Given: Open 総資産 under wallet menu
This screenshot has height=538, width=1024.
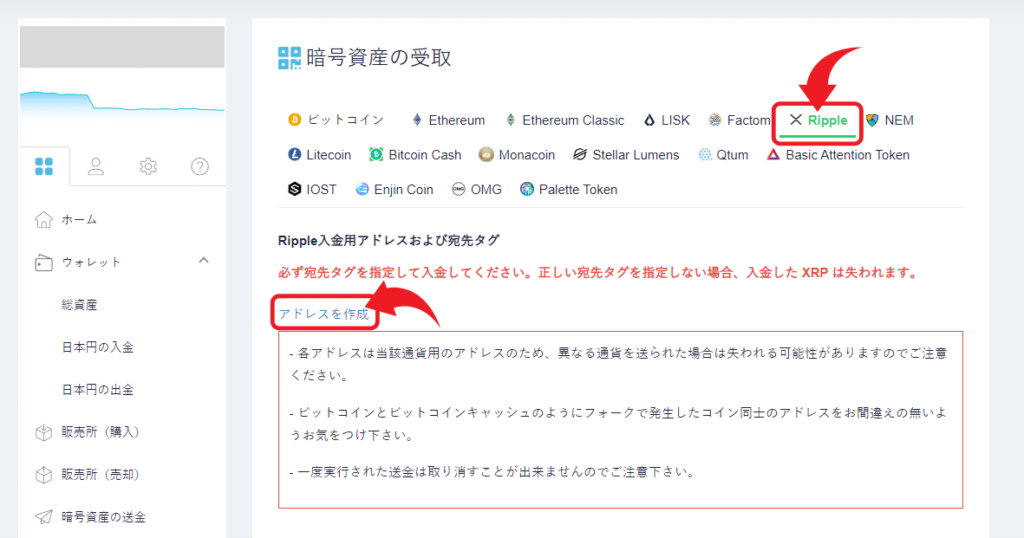Looking at the screenshot, I should (x=80, y=305).
